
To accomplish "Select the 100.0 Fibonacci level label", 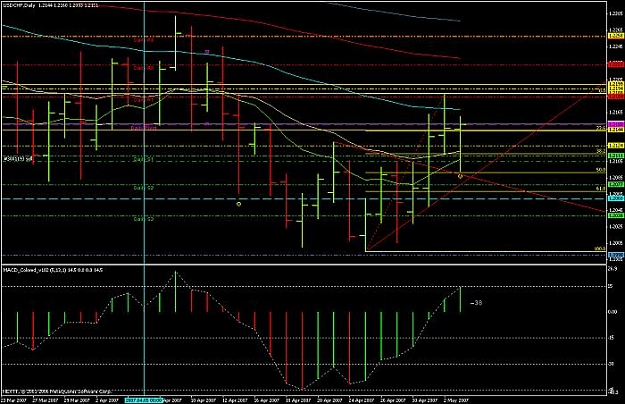I will pyautogui.click(x=600, y=249).
